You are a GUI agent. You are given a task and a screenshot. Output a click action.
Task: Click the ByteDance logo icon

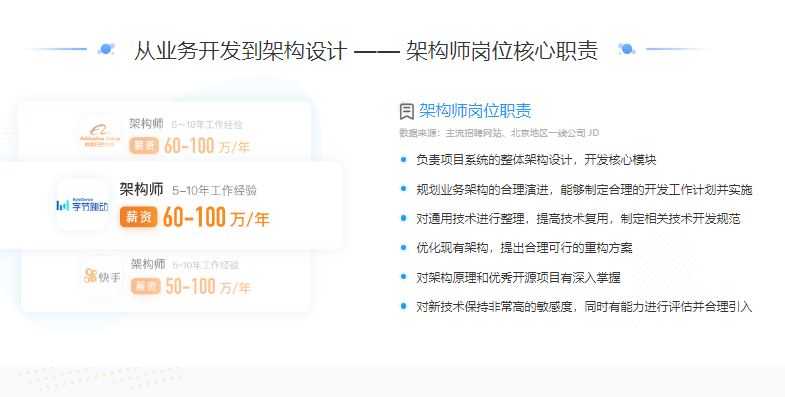coord(83,204)
